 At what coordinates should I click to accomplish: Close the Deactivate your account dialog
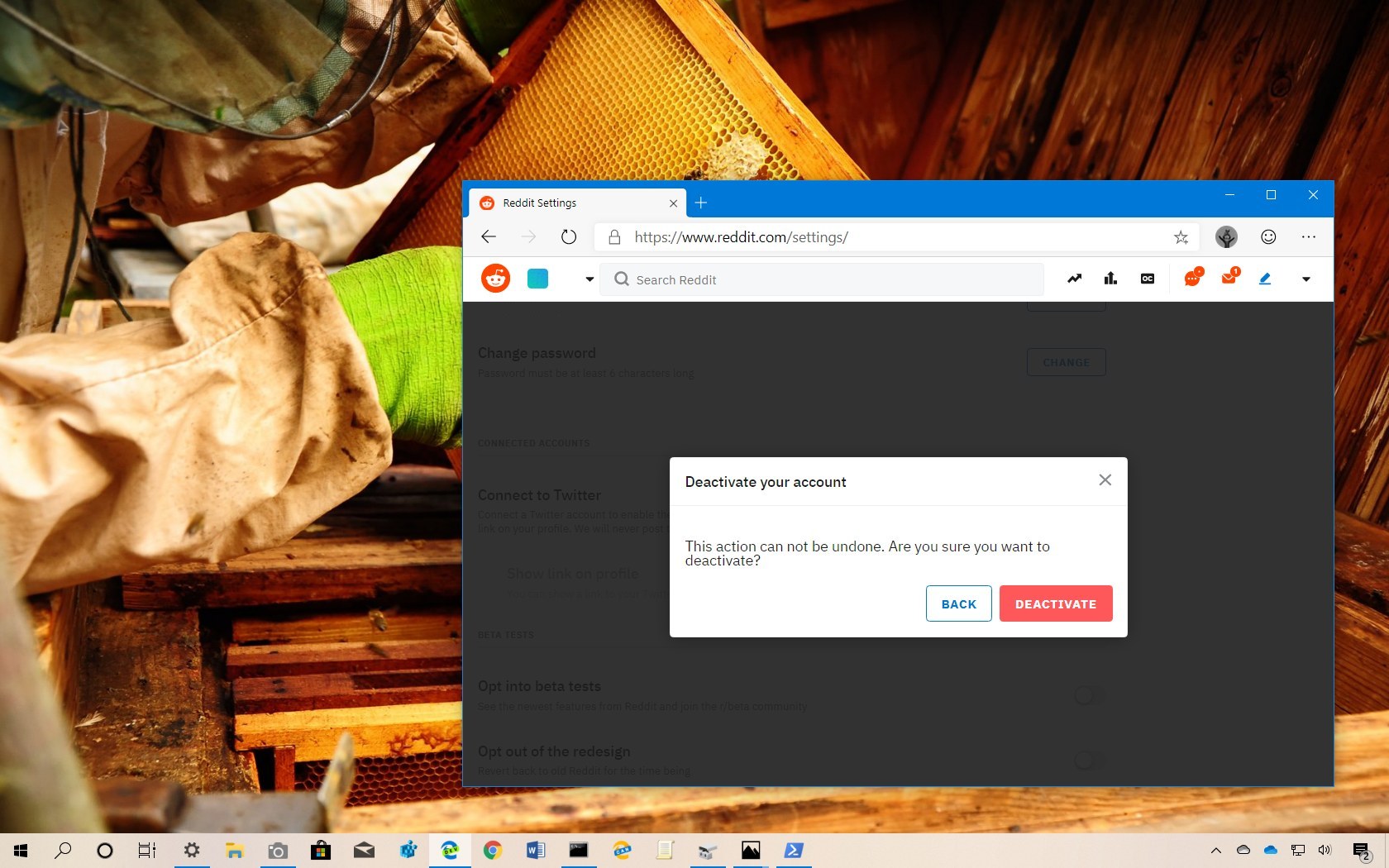coord(1105,480)
